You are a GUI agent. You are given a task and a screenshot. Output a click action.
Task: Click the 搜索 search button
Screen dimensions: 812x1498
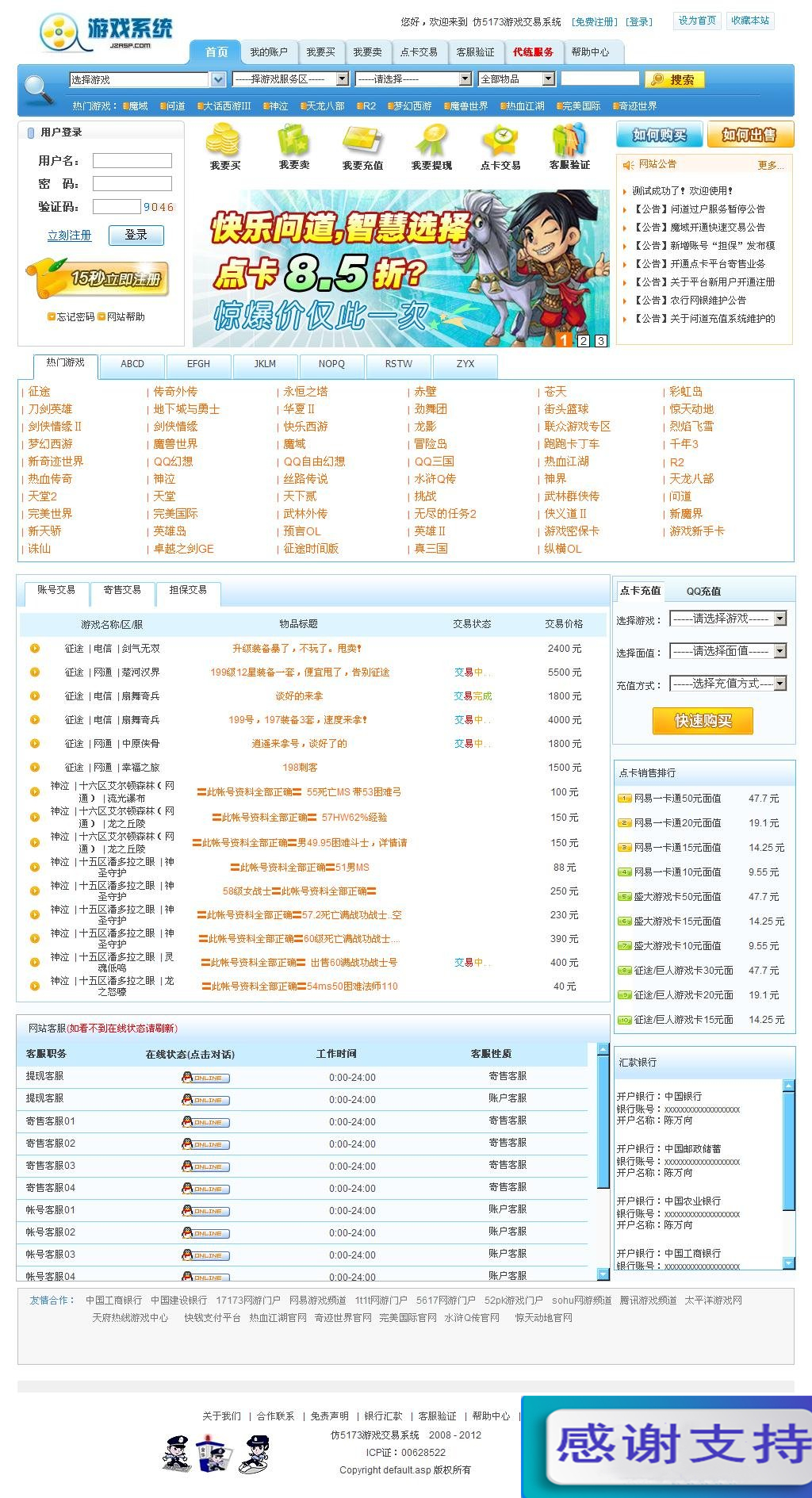click(675, 79)
